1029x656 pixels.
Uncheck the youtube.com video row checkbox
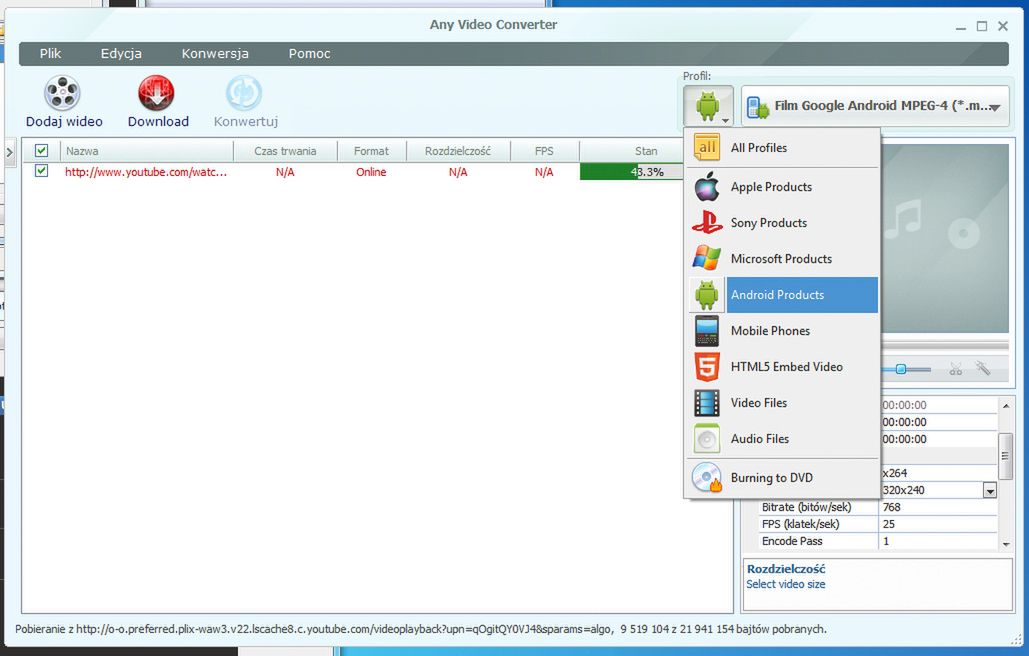tap(41, 171)
